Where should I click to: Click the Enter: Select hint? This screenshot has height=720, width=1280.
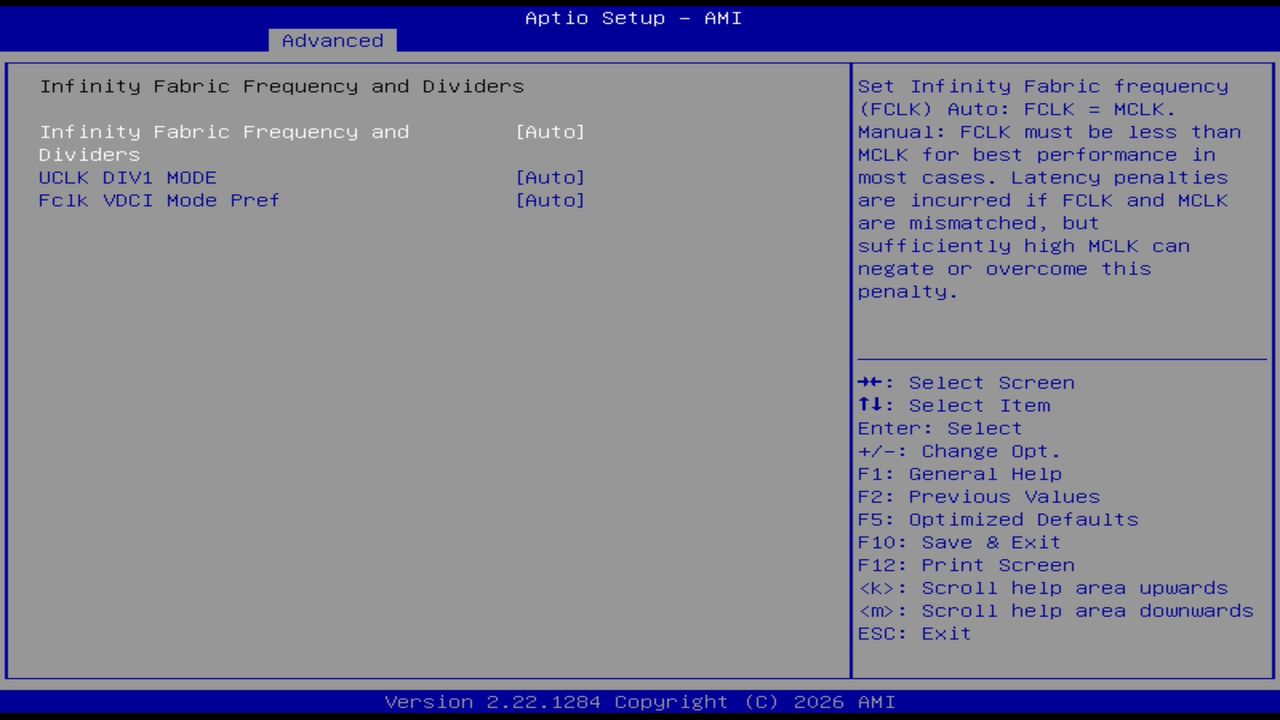[940, 429]
